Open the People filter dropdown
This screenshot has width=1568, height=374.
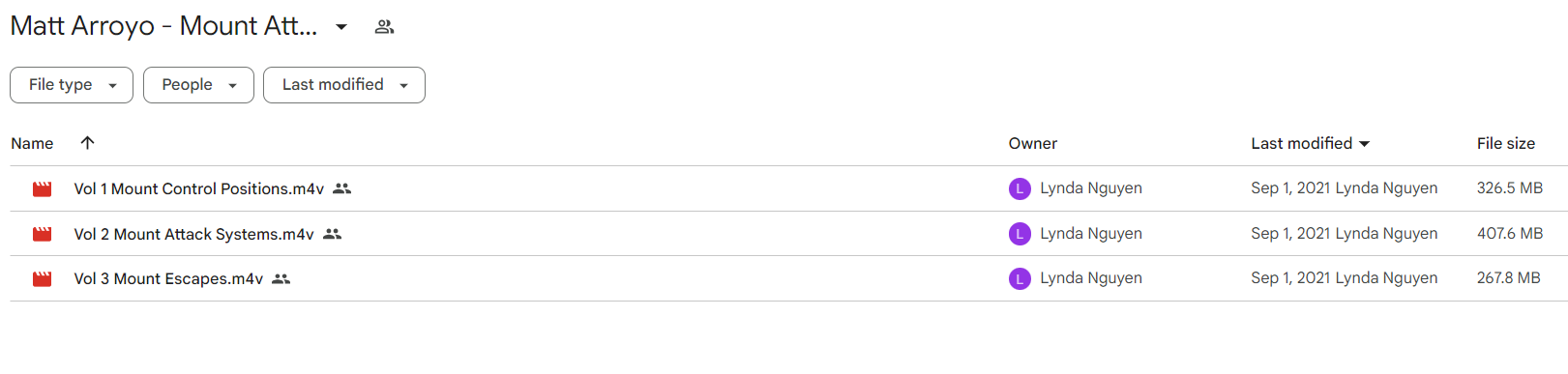pyautogui.click(x=198, y=85)
